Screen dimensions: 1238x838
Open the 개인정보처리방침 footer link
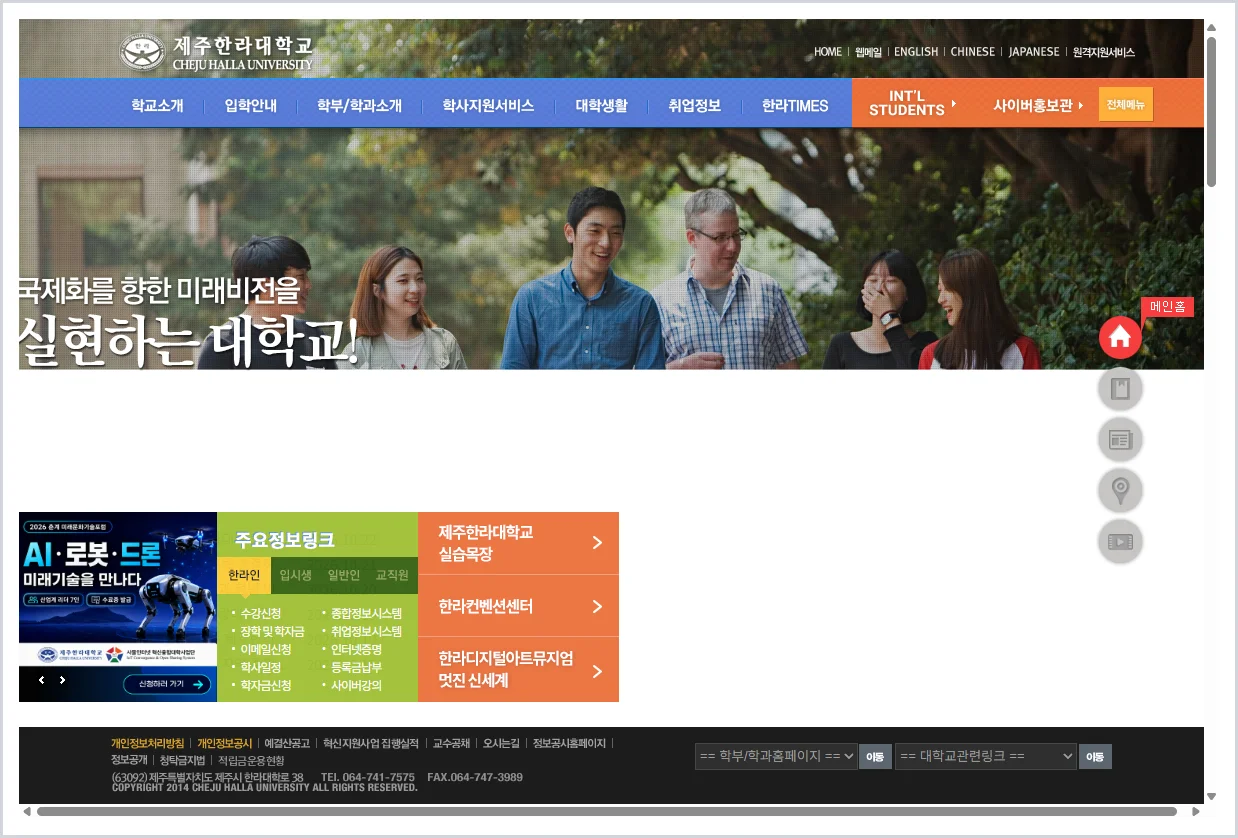[x=147, y=743]
